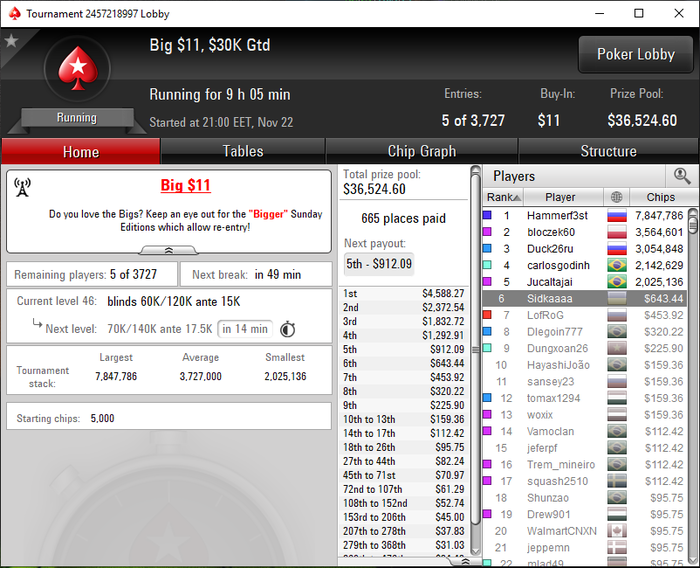Image resolution: width=700 pixels, height=568 pixels.
Task: Expand the payouts list with bottom chevron
Action: coord(465,562)
